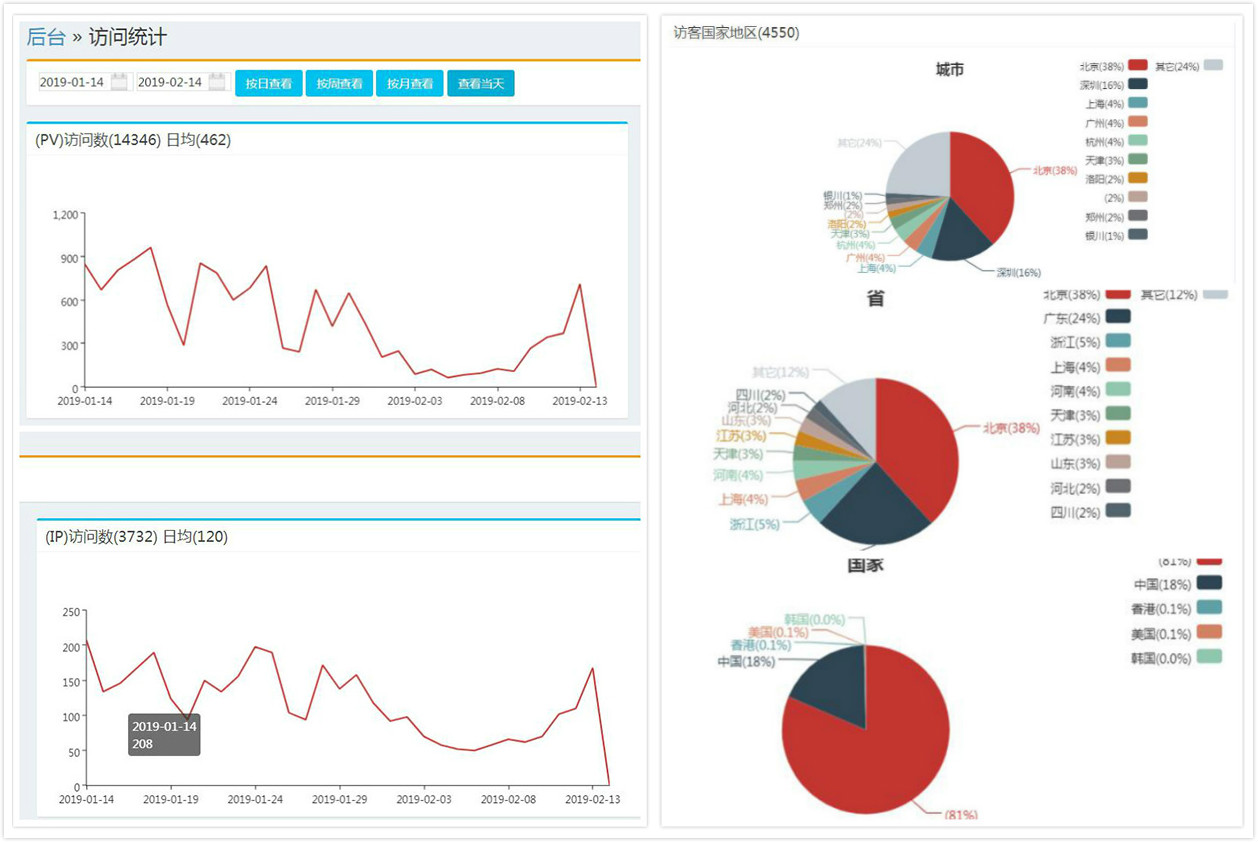Toggle 香港(0.1%) legend swatch in country chart
This screenshot has width=1258, height=842.
pos(1209,607)
